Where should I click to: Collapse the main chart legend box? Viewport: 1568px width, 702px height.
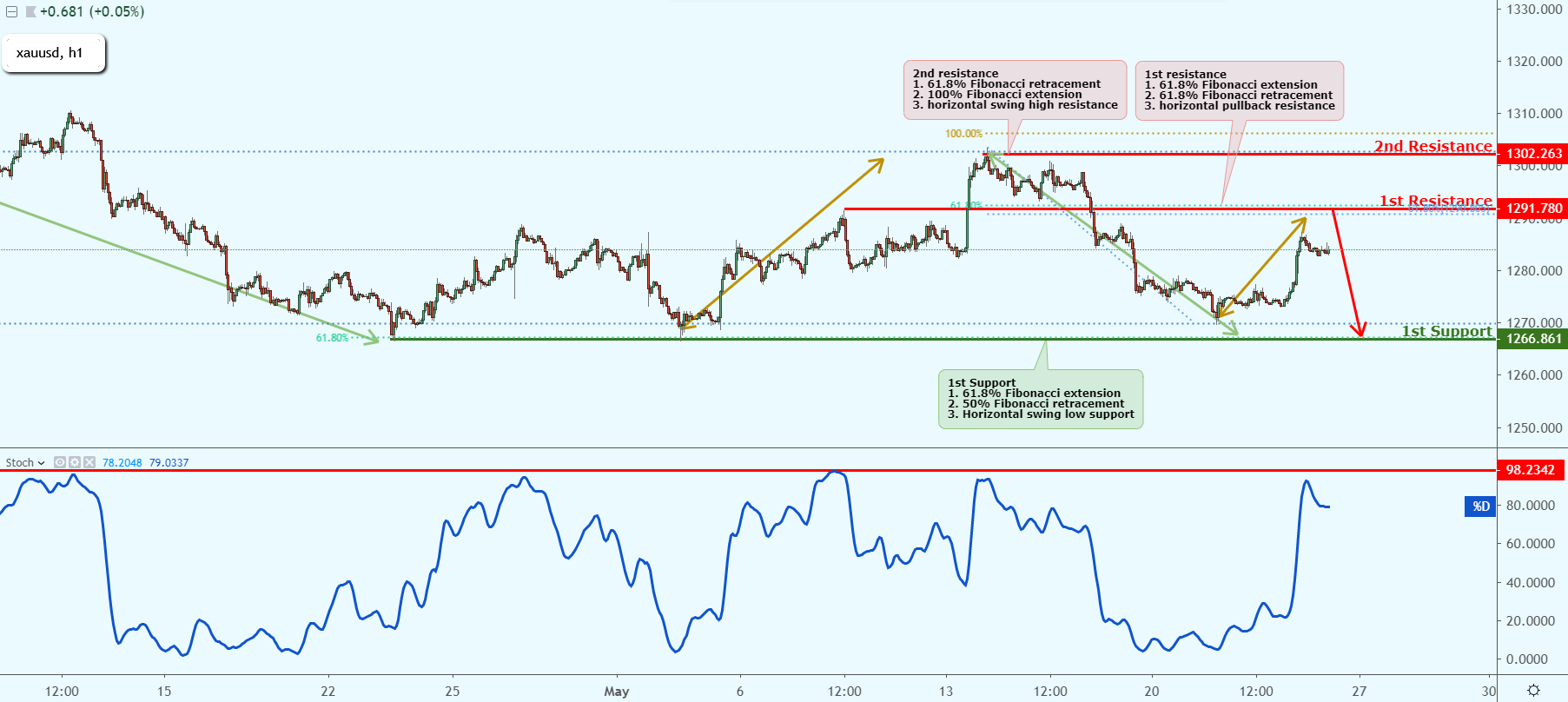12,12
